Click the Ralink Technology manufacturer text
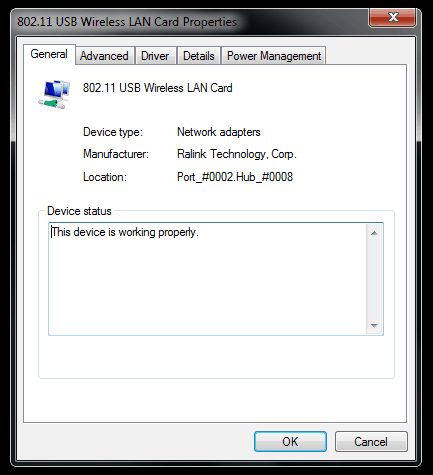This screenshot has width=433, height=475. 237,154
